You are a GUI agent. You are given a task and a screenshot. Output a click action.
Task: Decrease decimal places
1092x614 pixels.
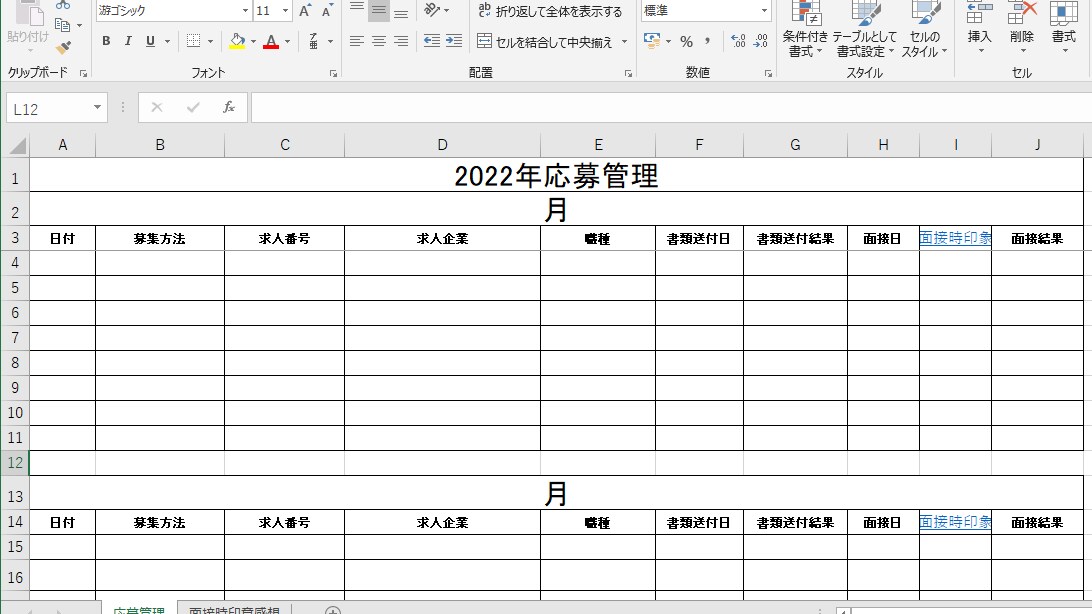click(x=760, y=41)
